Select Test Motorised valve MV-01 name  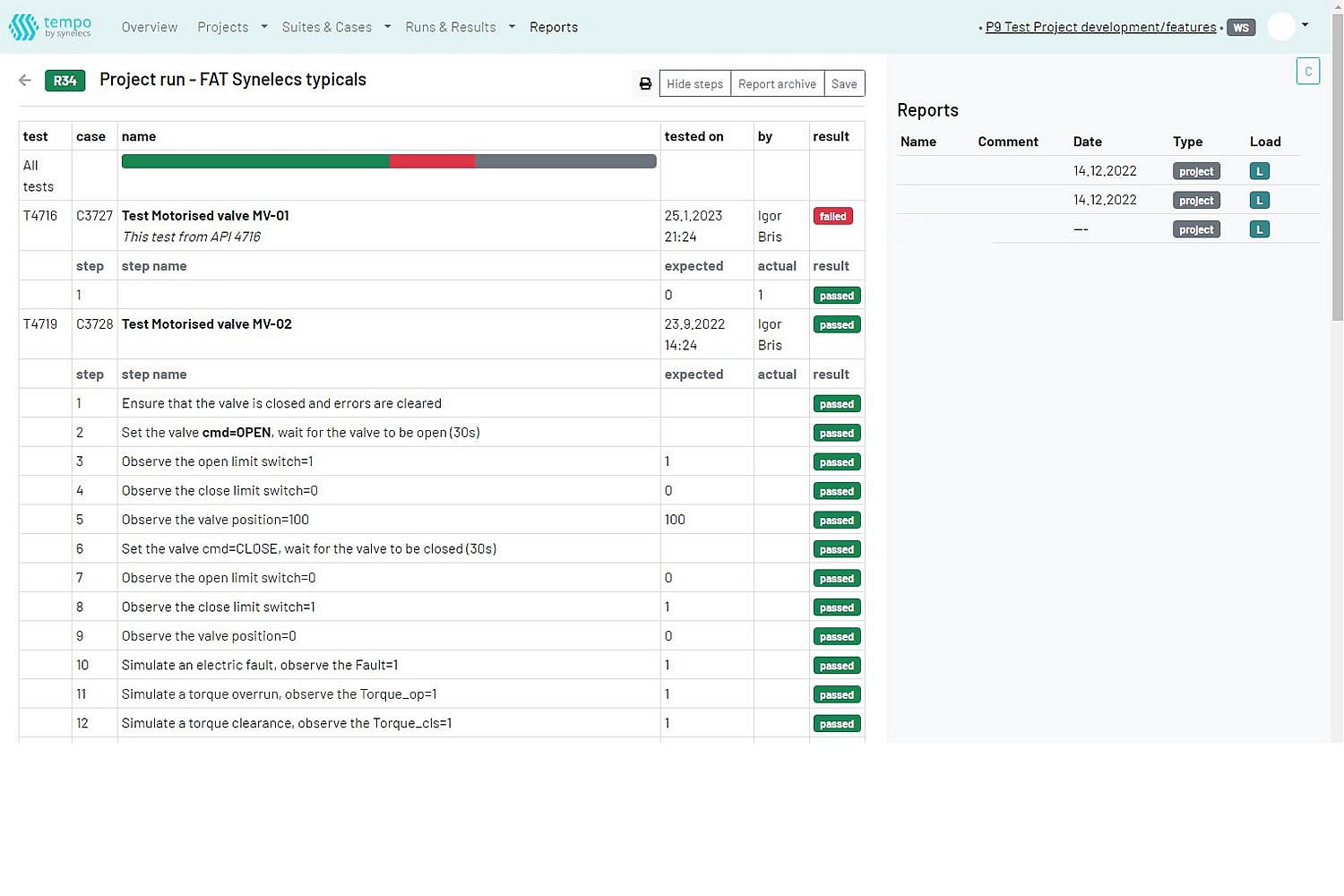pos(205,216)
